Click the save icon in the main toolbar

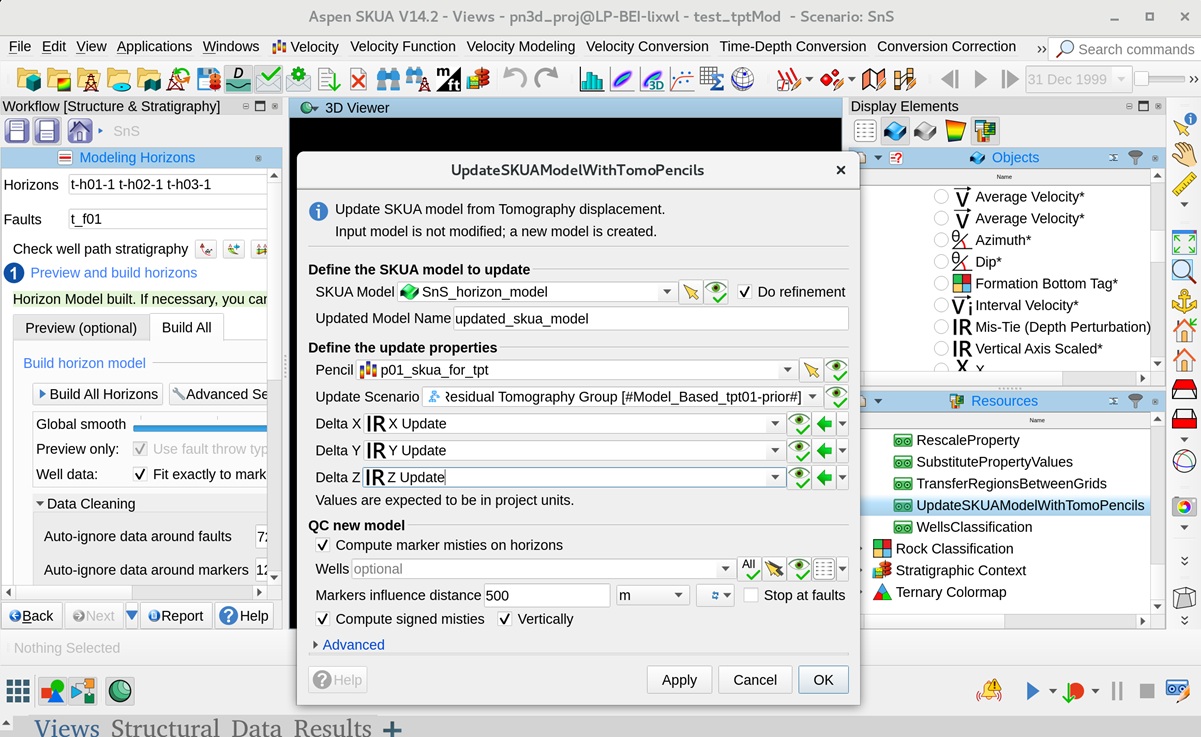pos(208,79)
